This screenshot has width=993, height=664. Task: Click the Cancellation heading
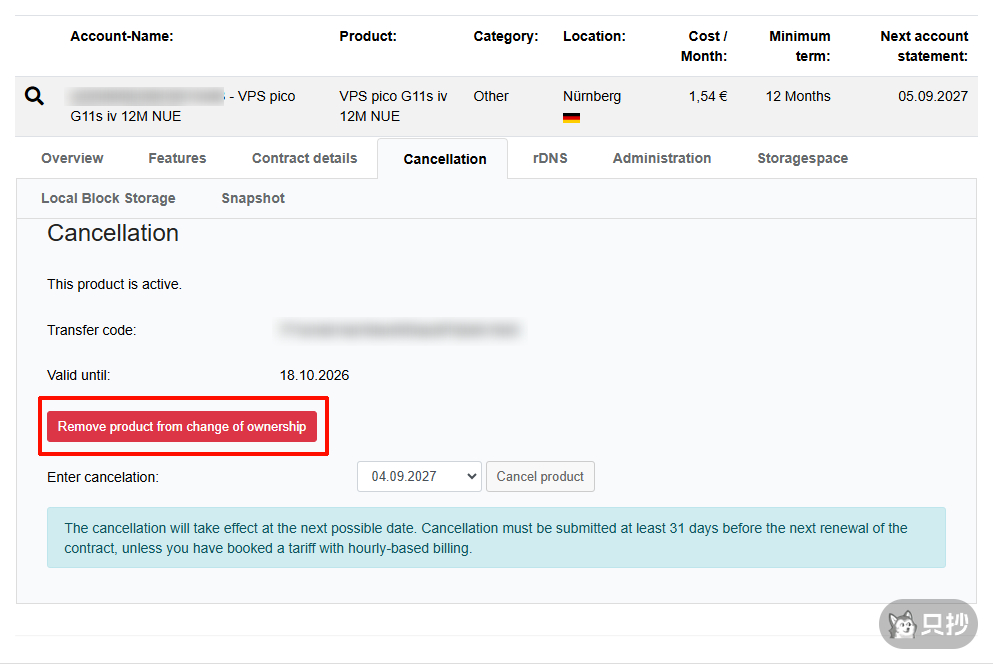(x=113, y=233)
